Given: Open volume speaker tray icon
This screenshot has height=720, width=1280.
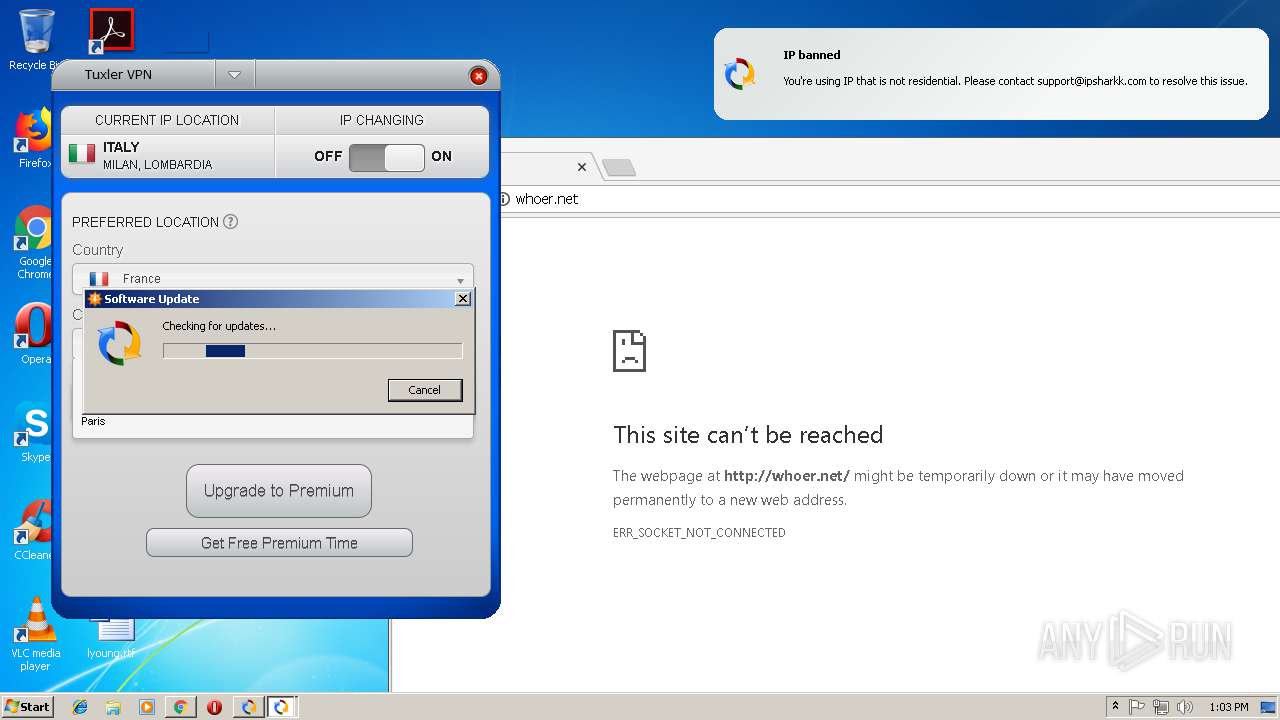Looking at the screenshot, I should coord(1185,707).
